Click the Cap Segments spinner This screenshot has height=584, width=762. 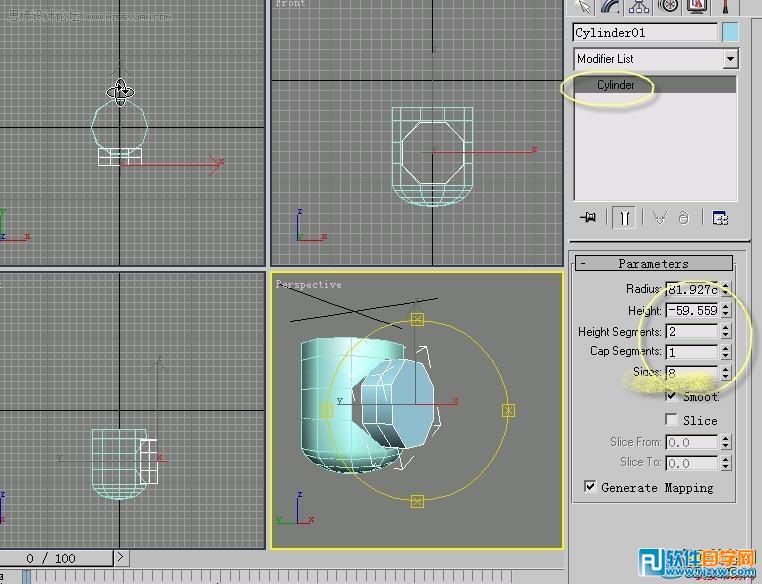[726, 352]
